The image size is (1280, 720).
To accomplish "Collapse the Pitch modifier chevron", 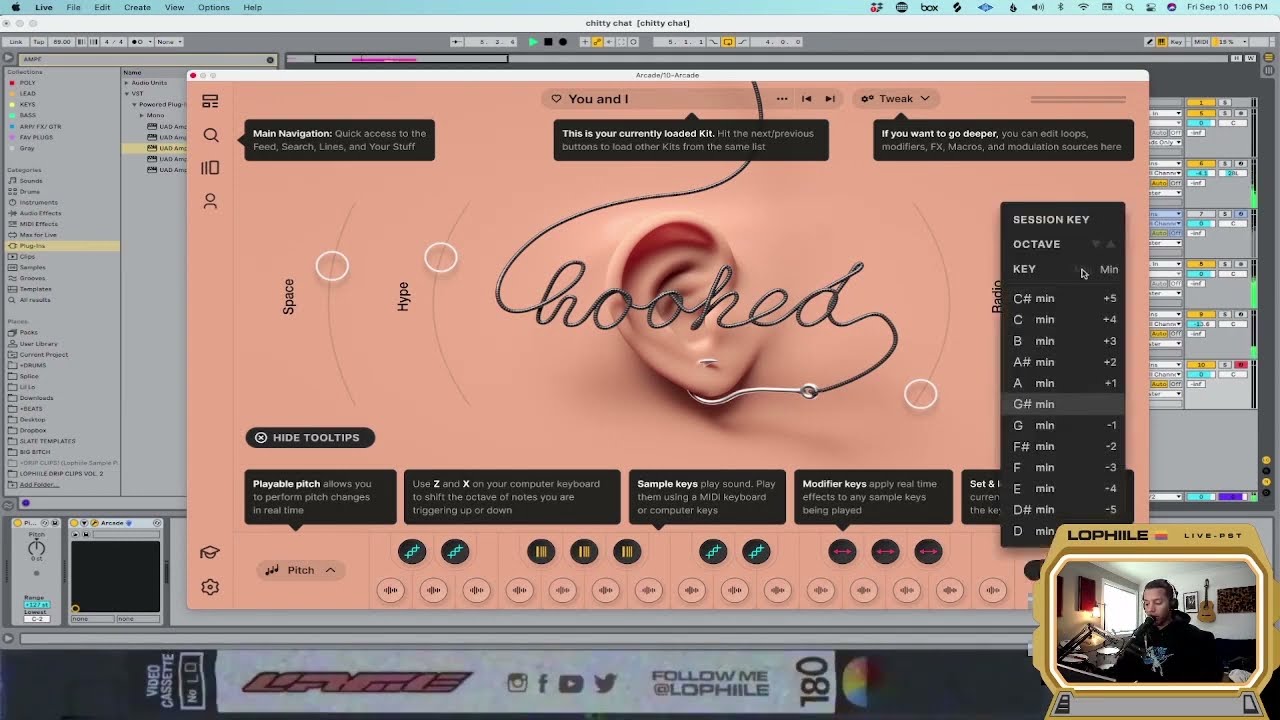I will click(x=329, y=570).
